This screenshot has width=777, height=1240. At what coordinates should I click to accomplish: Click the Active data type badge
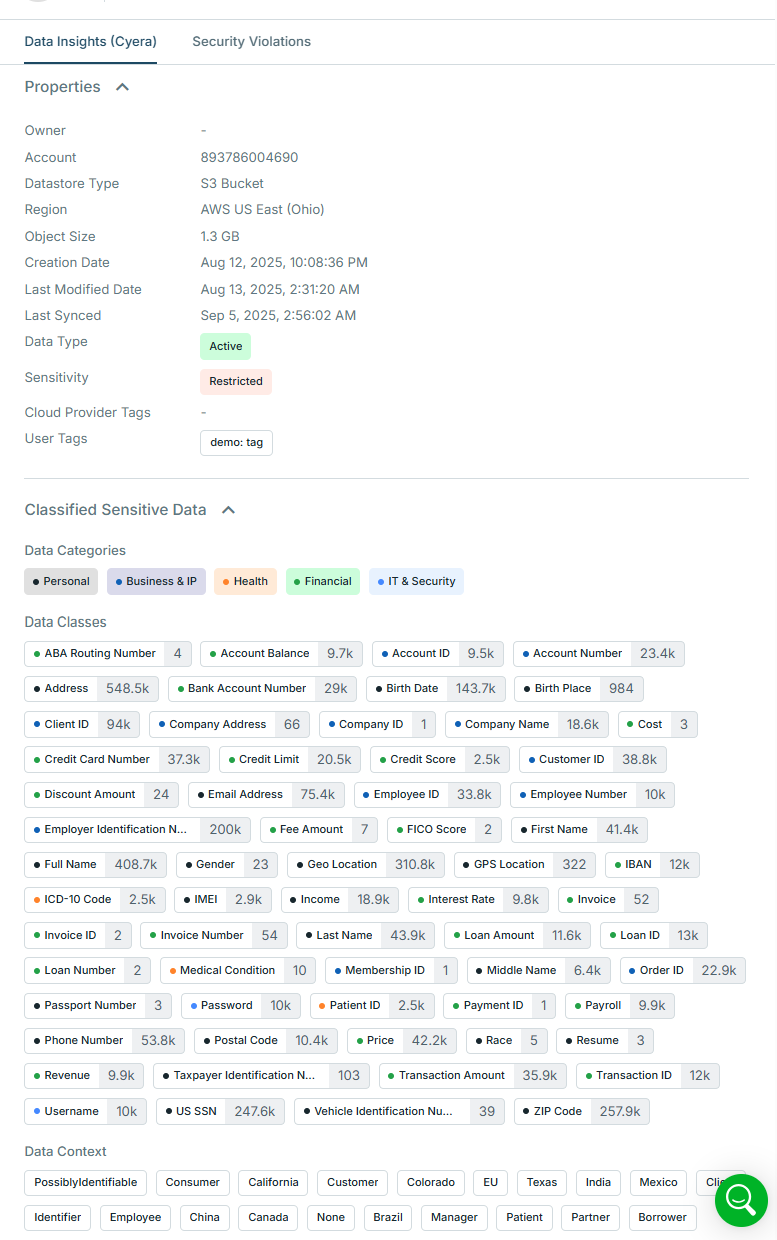click(225, 347)
